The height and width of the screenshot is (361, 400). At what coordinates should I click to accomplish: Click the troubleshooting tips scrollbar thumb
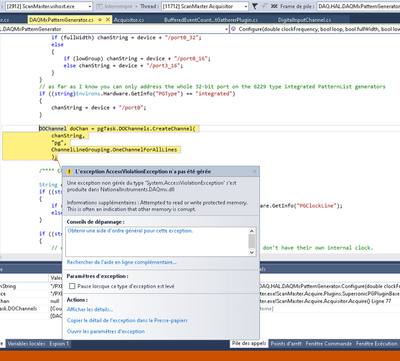(x=252, y=241)
